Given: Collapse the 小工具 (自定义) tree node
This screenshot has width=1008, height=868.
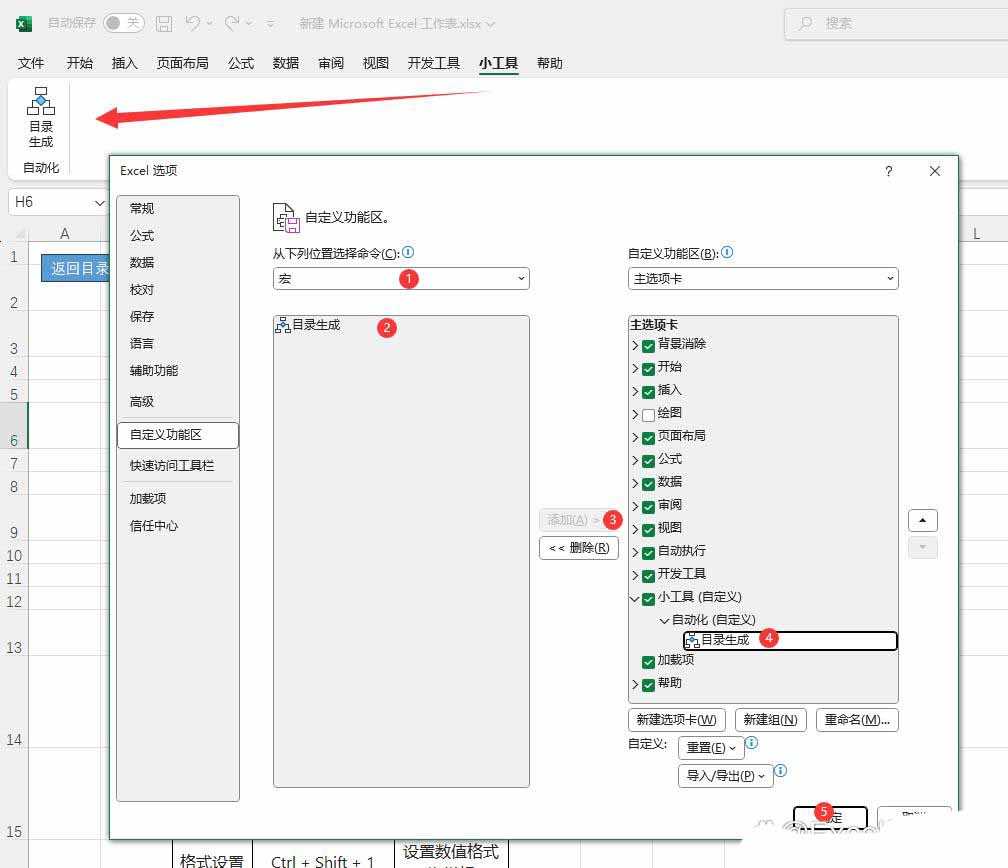Looking at the screenshot, I should (x=635, y=598).
